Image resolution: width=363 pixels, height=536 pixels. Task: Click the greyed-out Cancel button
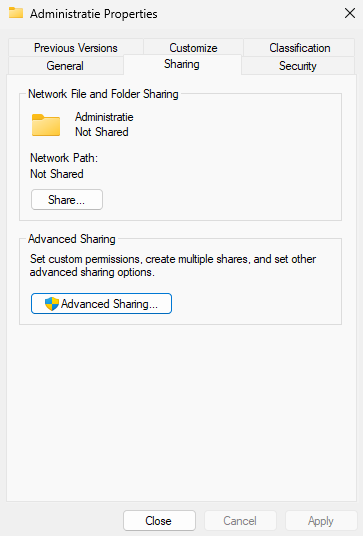point(240,521)
